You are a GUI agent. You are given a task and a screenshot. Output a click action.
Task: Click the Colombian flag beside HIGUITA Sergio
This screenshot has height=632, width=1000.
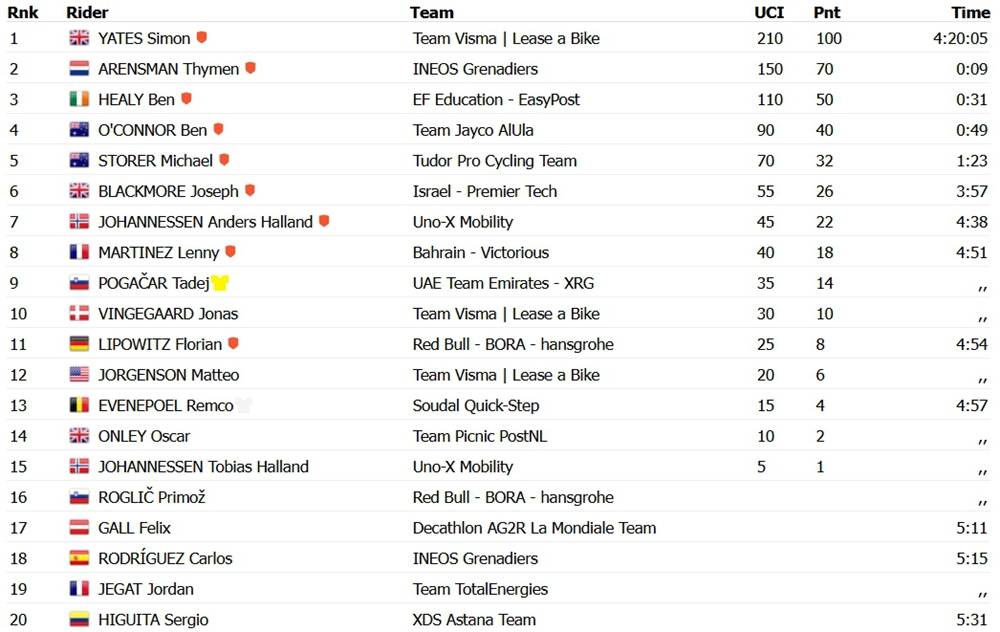pyautogui.click(x=79, y=620)
